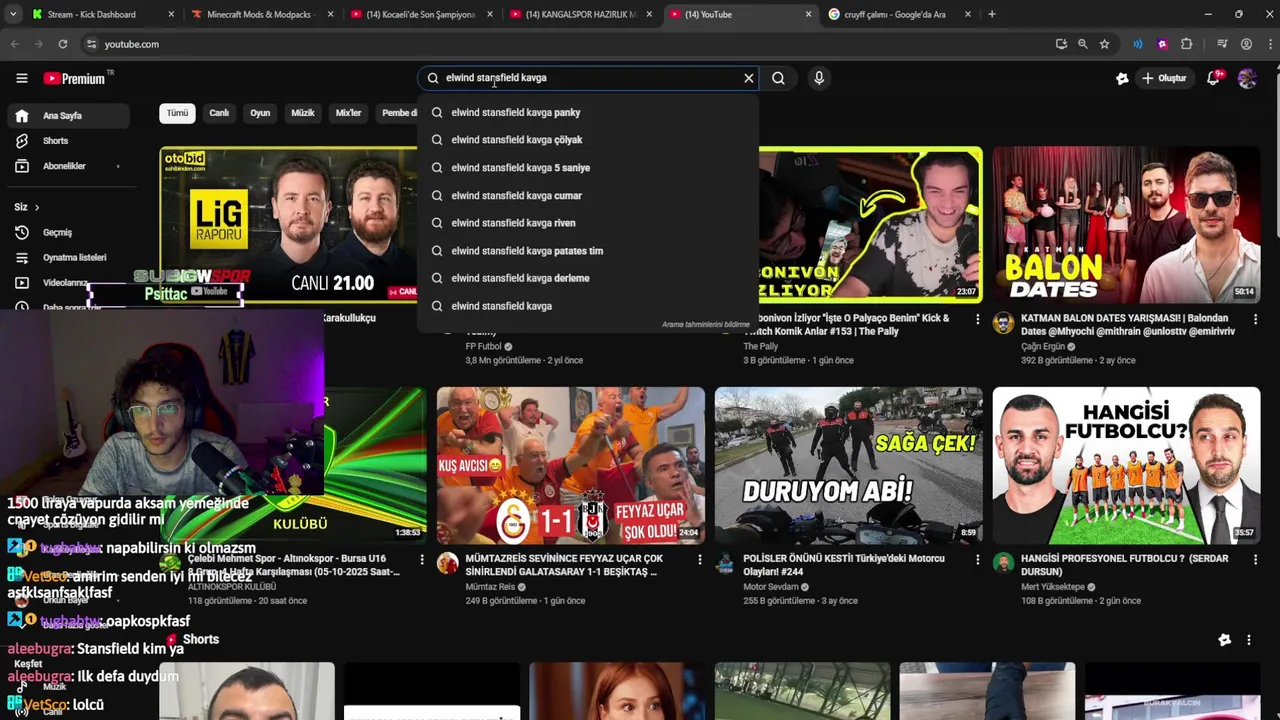Open Geçmiş history in the sidebar

[x=70, y=232]
